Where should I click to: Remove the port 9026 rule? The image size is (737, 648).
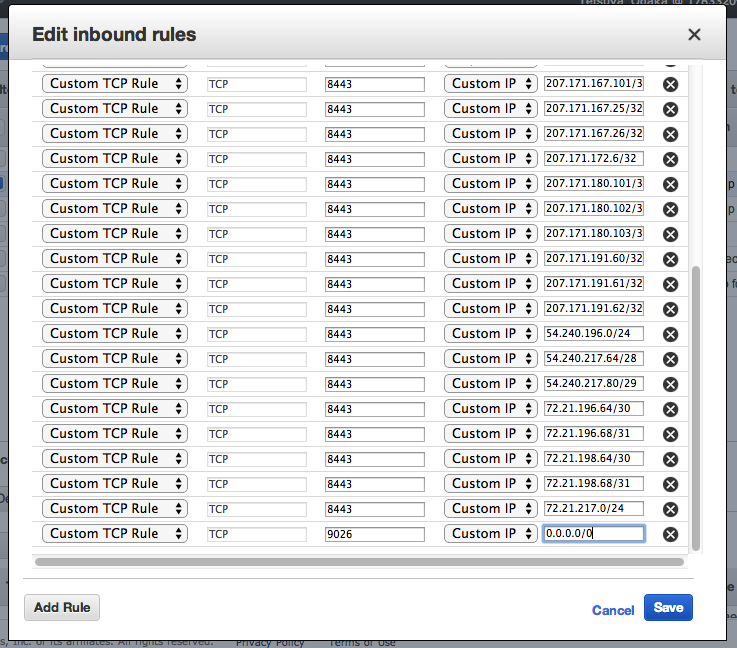coord(670,534)
